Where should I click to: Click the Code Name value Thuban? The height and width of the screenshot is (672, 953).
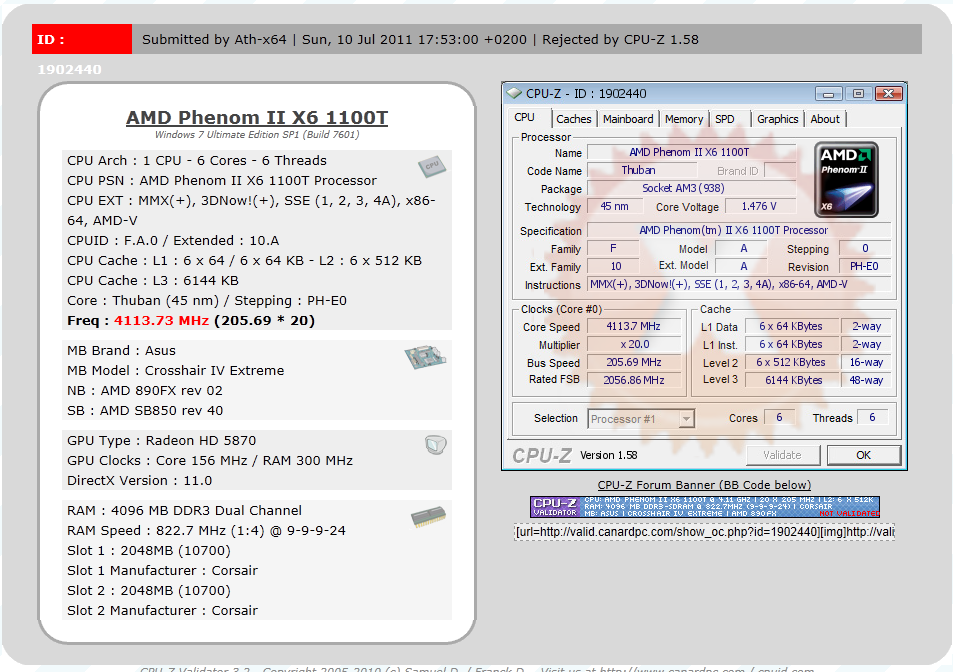pos(641,171)
